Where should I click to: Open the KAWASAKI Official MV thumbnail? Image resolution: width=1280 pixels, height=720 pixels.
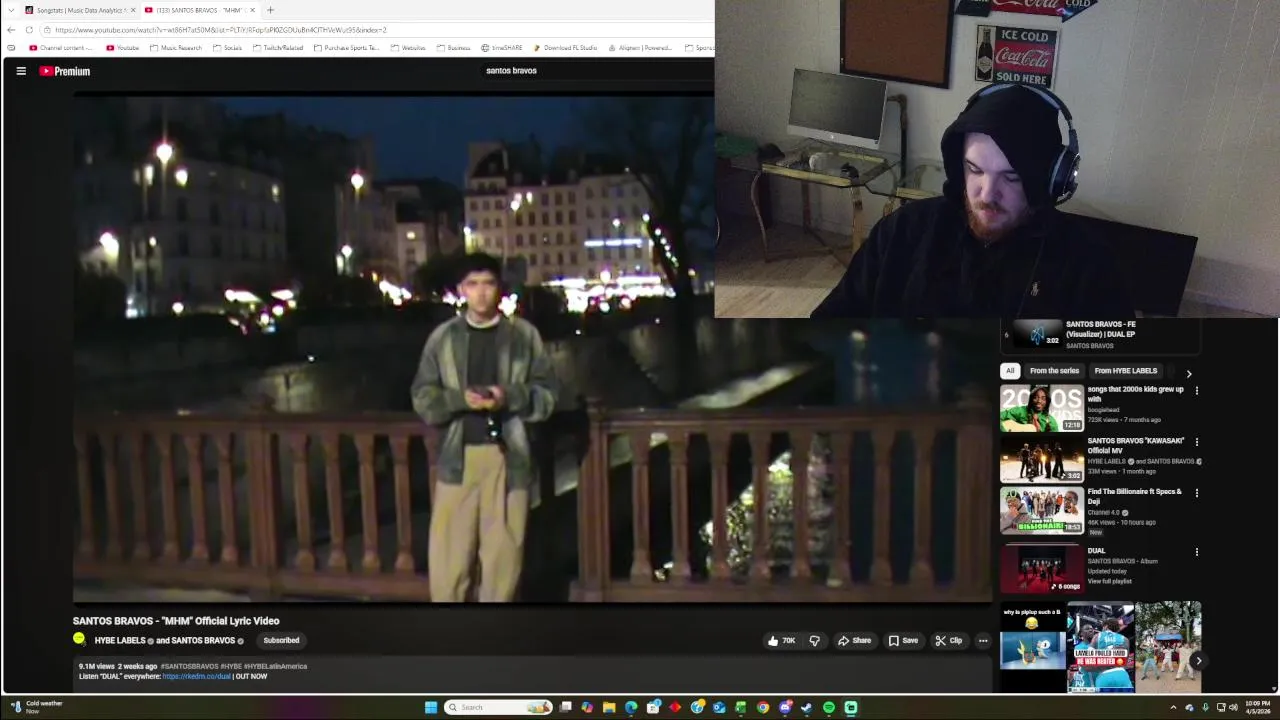click(1042, 460)
